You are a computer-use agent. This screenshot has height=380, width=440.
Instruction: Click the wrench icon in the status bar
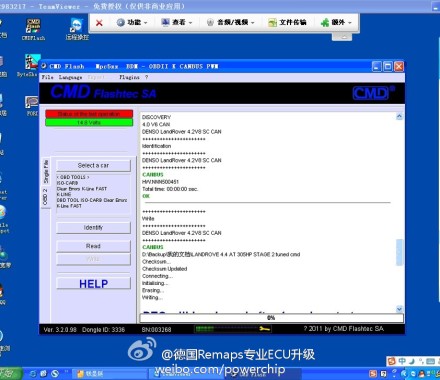264,329
